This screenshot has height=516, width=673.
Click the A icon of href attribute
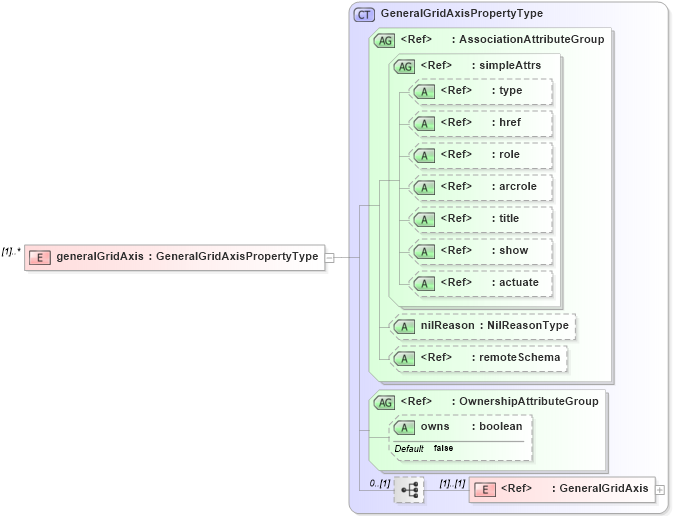[x=424, y=124]
